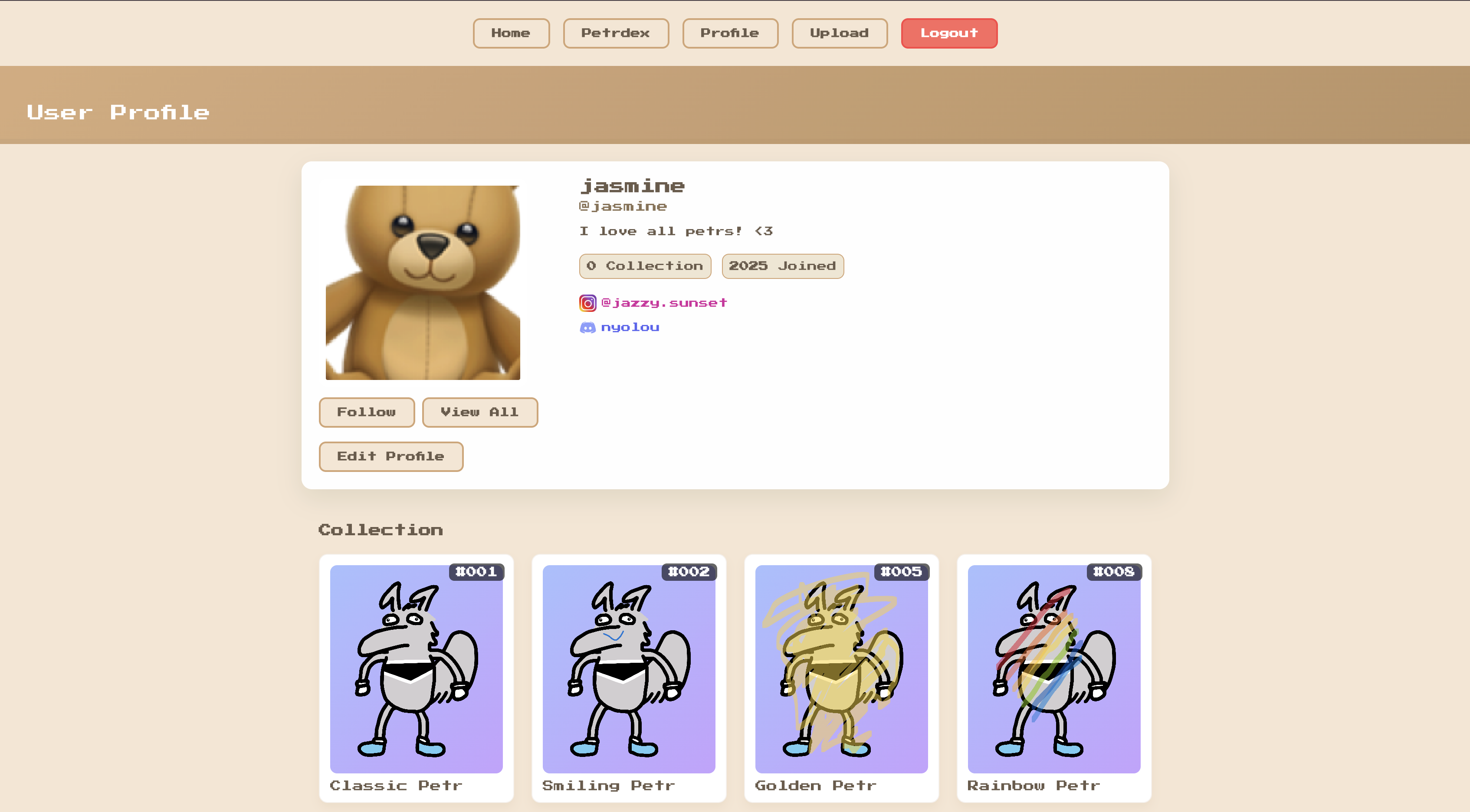Open Edit Profile

click(390, 456)
